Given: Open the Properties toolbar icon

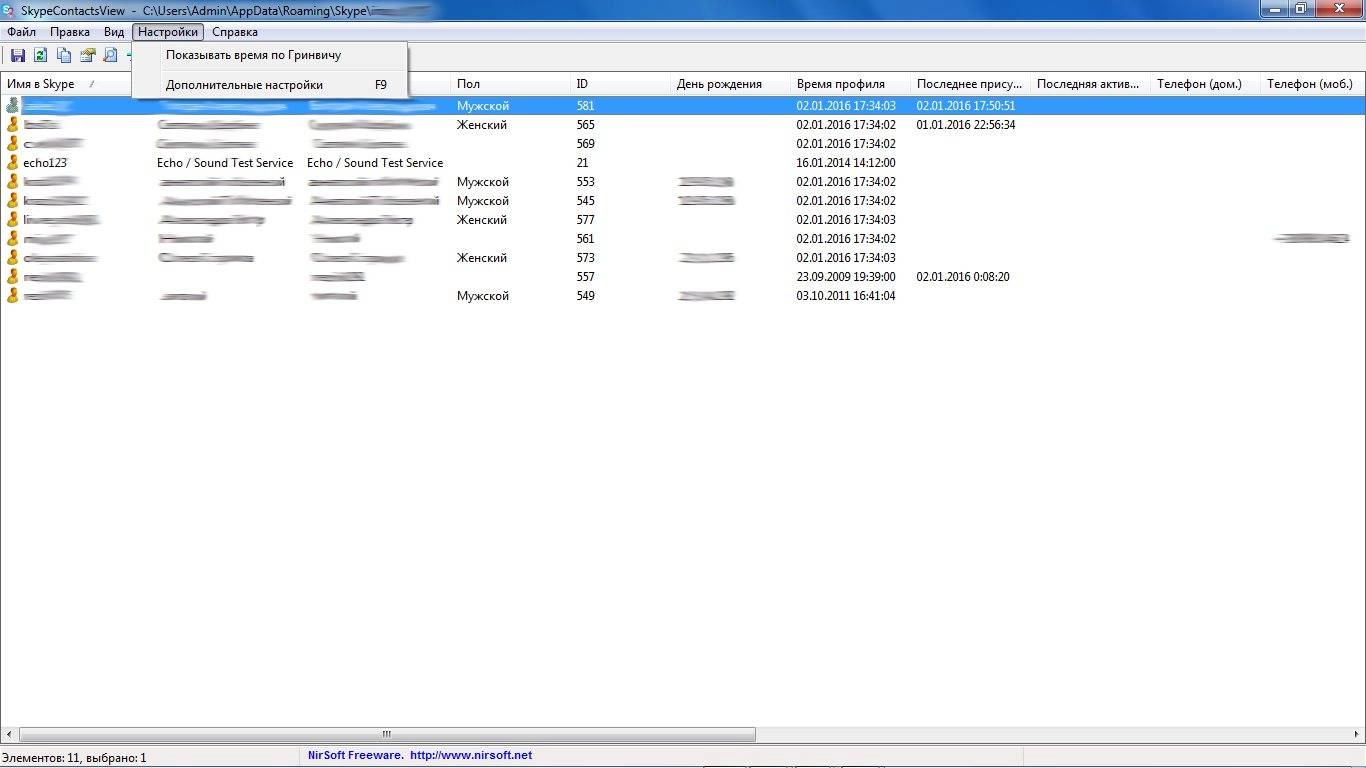Looking at the screenshot, I should click(x=87, y=56).
